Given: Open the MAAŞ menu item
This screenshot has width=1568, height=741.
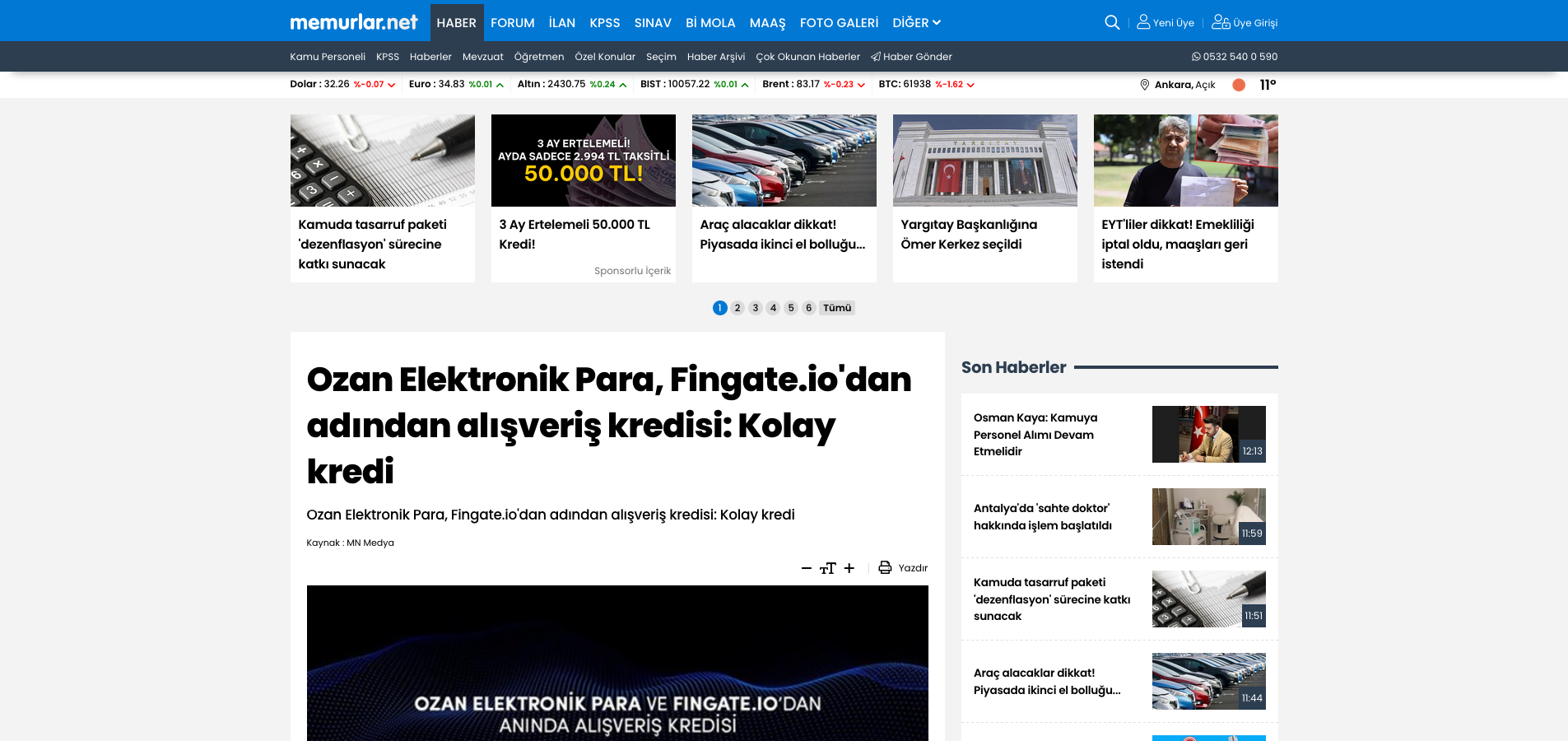Looking at the screenshot, I should (768, 23).
